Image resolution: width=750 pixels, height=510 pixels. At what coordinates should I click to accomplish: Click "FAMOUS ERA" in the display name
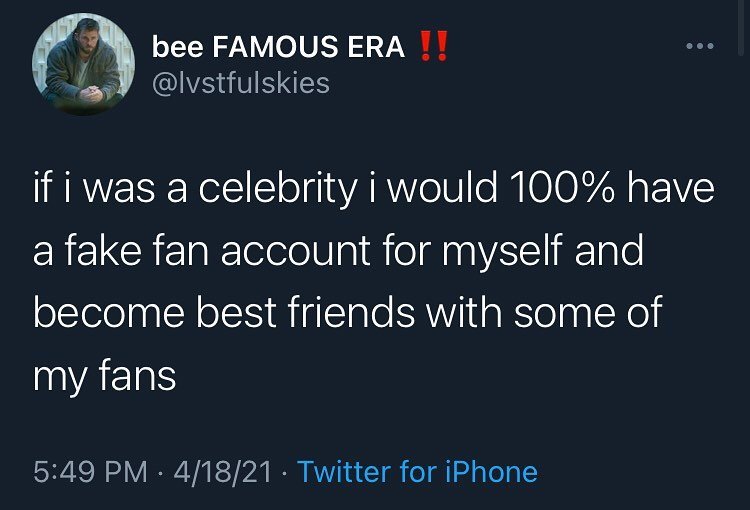point(310,48)
